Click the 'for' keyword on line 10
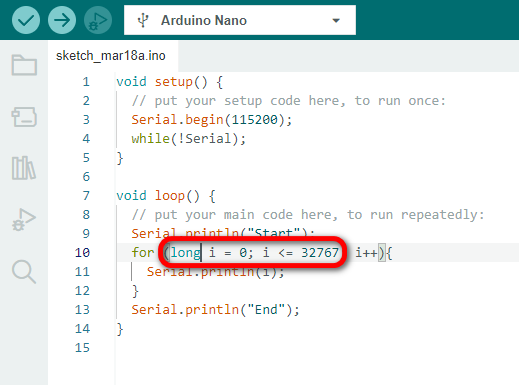This screenshot has width=519, height=385. (x=143, y=253)
